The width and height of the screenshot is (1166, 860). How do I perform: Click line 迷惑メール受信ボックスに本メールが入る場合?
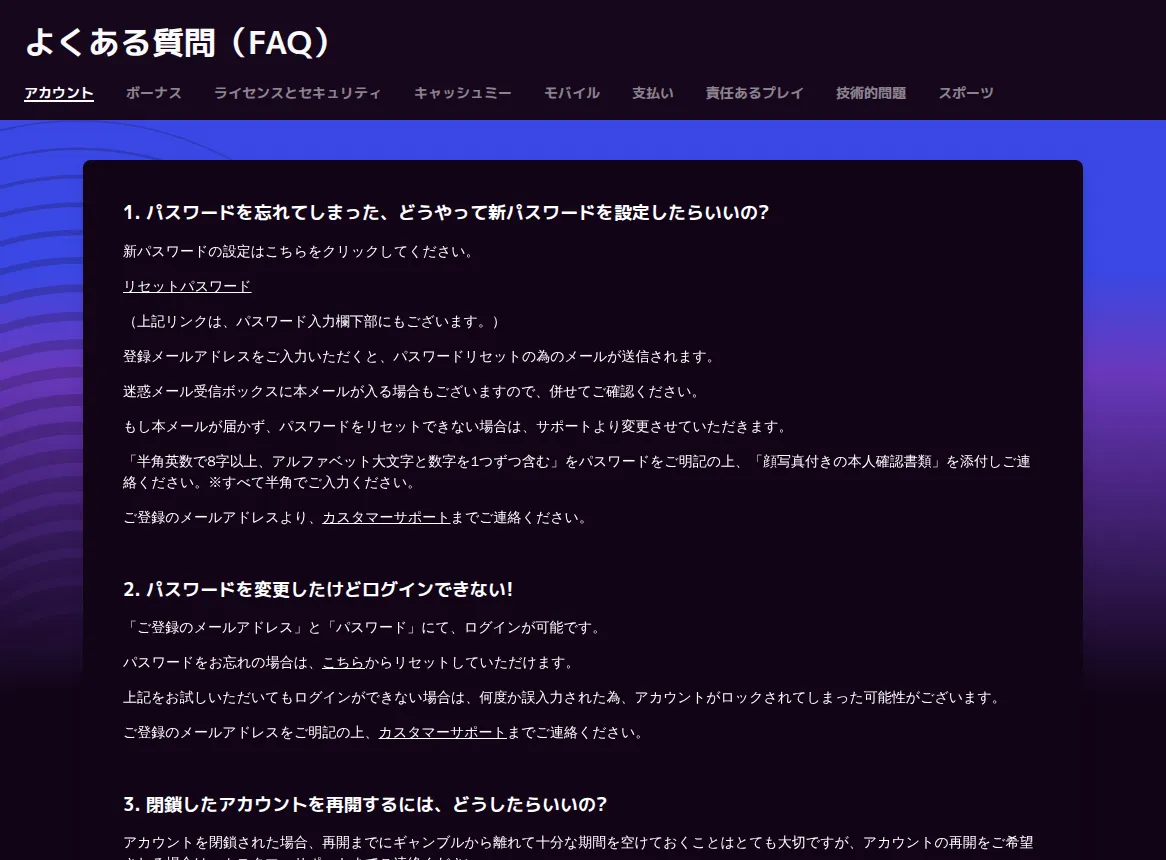(x=411, y=391)
